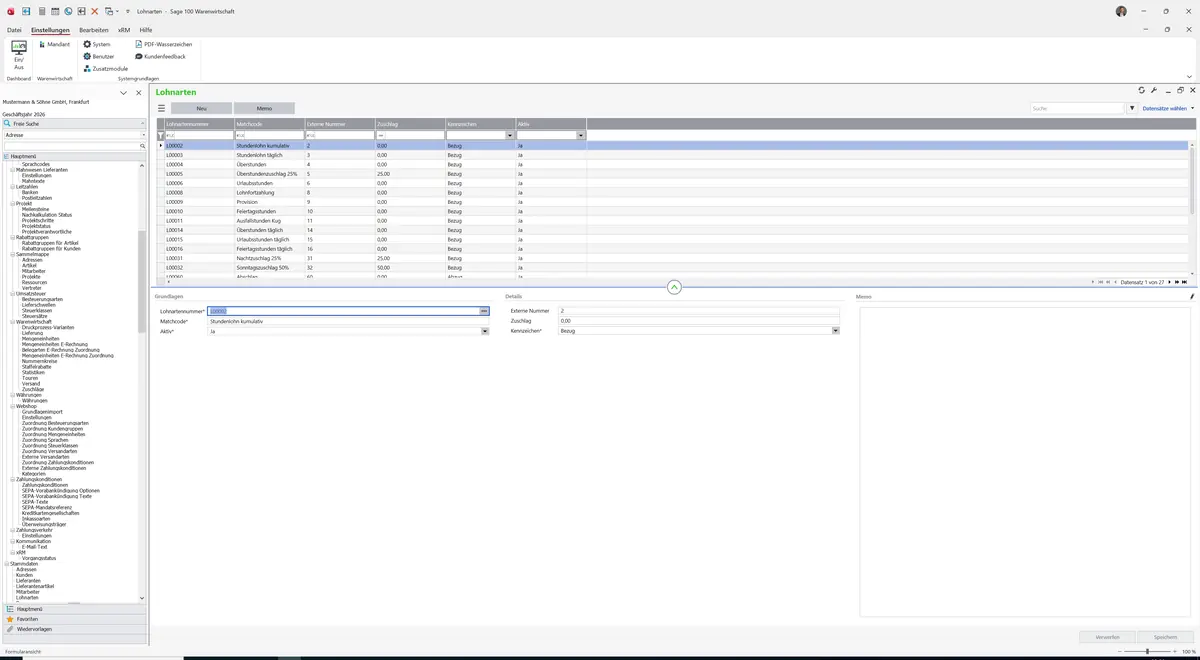
Task: Click the Verwerfen button
Action: (x=1108, y=637)
